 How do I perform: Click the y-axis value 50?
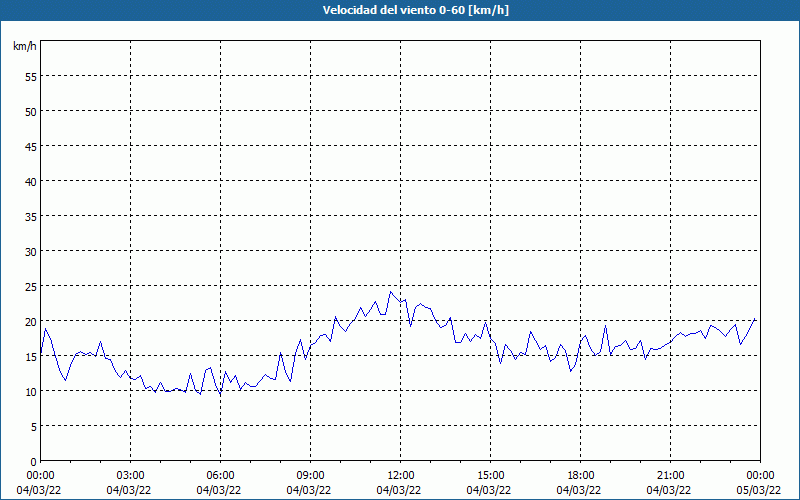coord(31,112)
